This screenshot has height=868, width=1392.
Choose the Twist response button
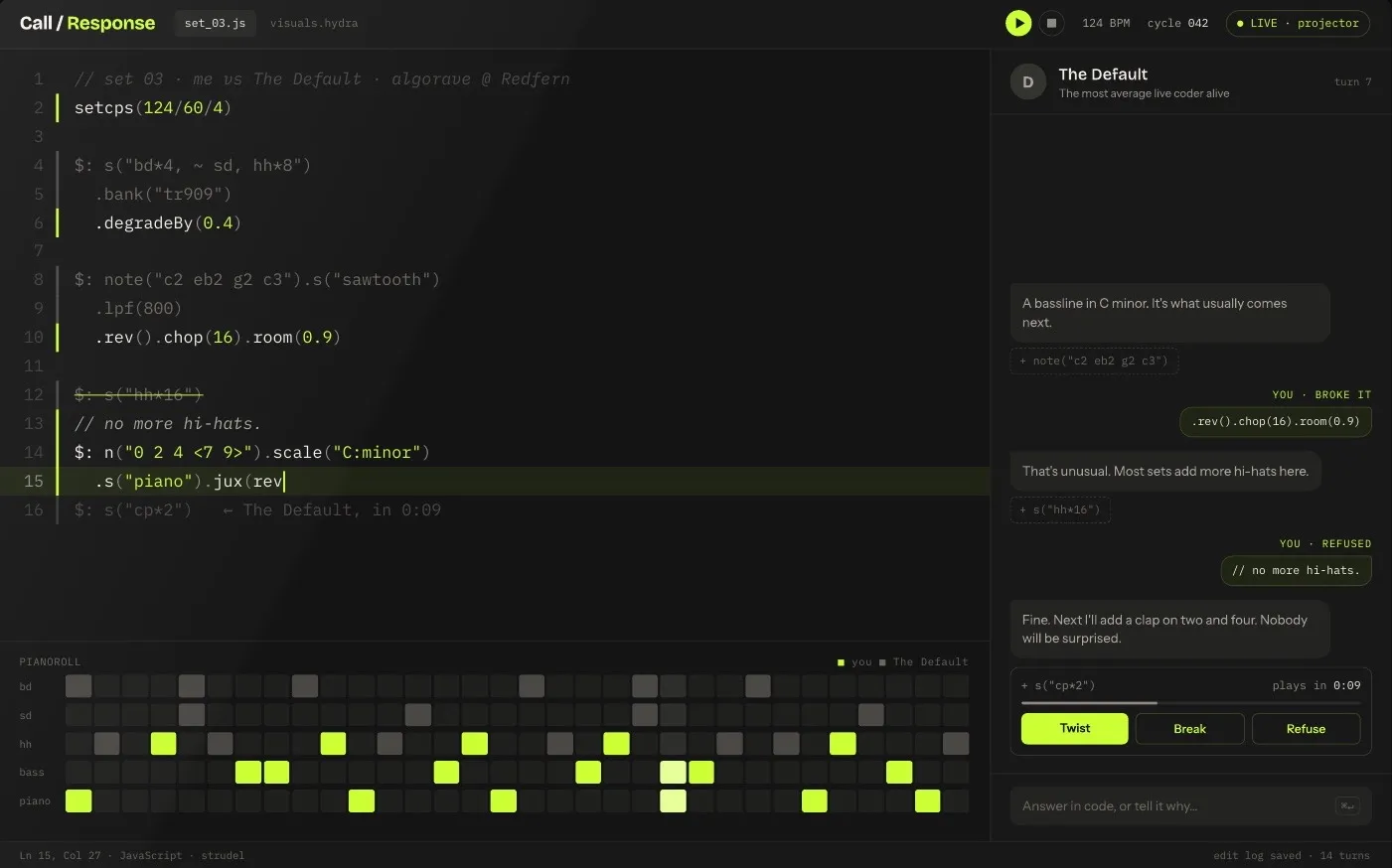pyautogui.click(x=1074, y=729)
